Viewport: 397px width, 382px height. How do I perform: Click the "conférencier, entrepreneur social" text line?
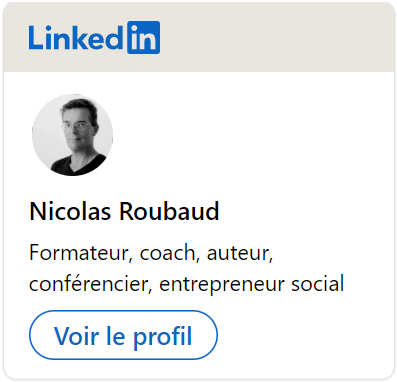pos(187,284)
